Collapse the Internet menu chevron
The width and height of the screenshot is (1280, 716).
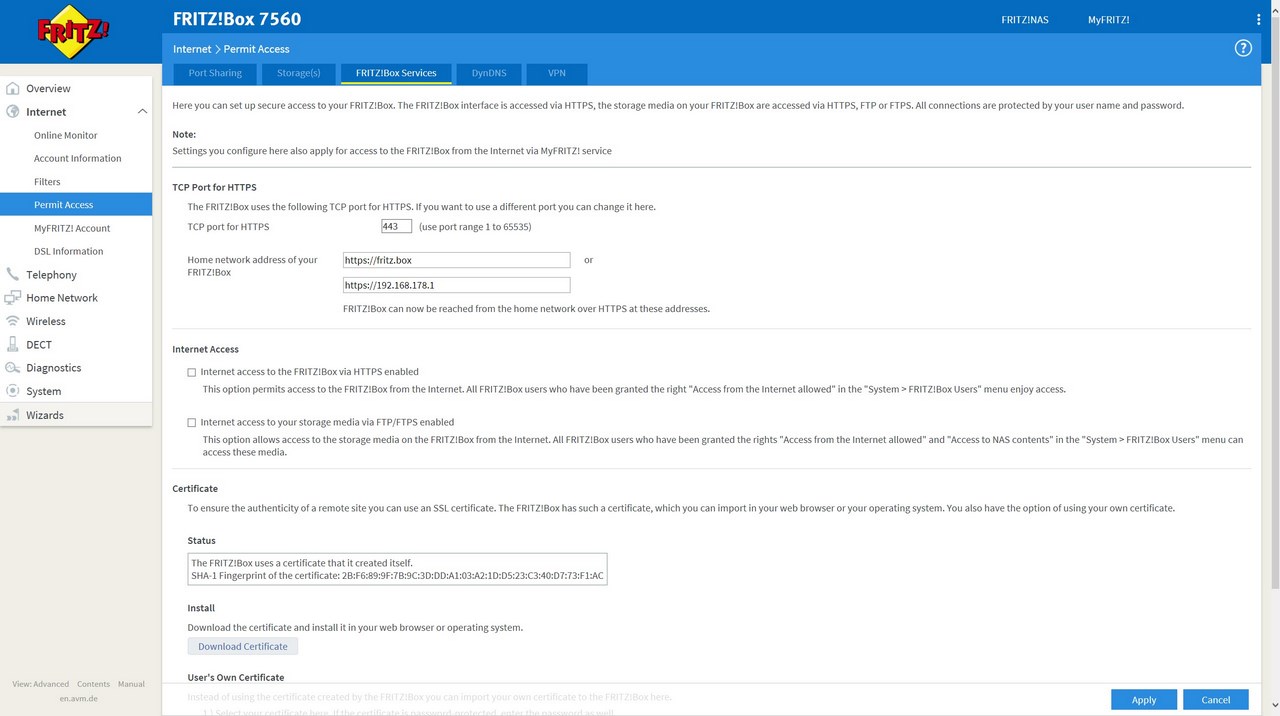142,112
